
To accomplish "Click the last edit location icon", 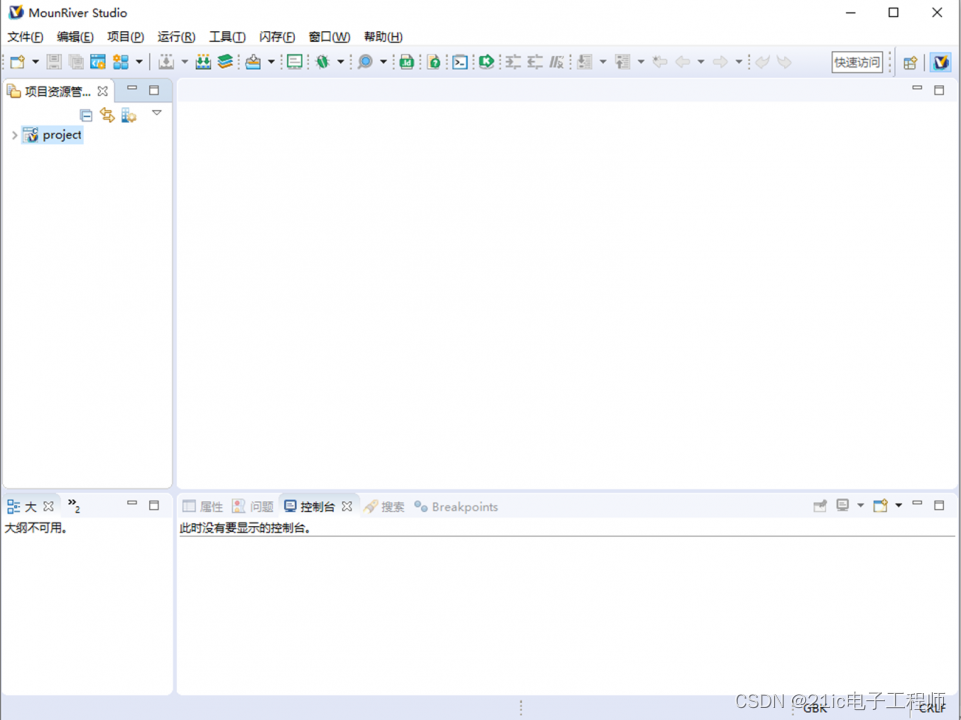I will 660,62.
